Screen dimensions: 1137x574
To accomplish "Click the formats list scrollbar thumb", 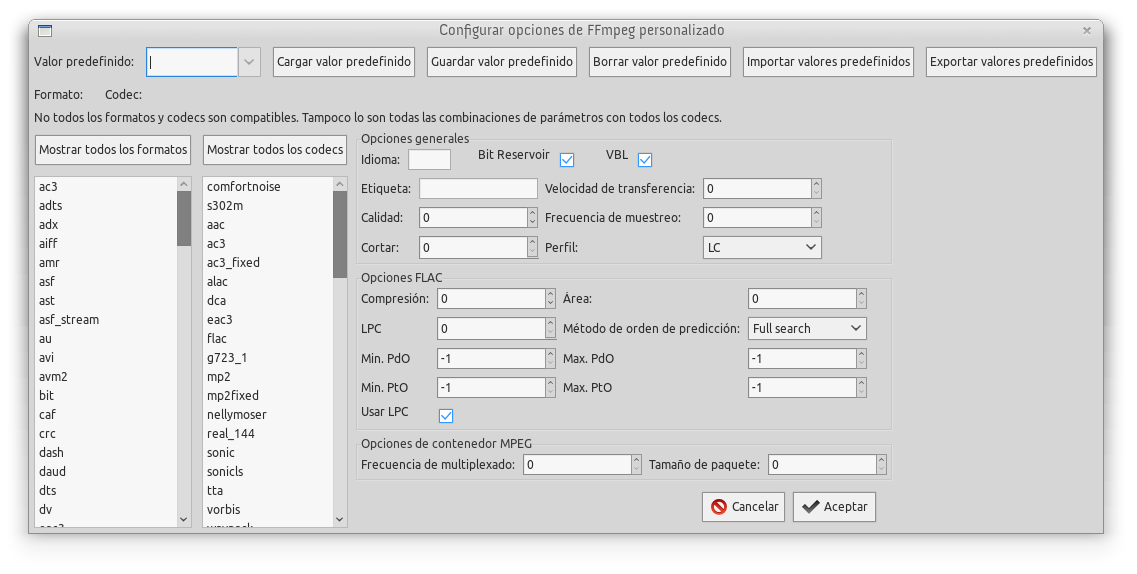I will click(183, 218).
